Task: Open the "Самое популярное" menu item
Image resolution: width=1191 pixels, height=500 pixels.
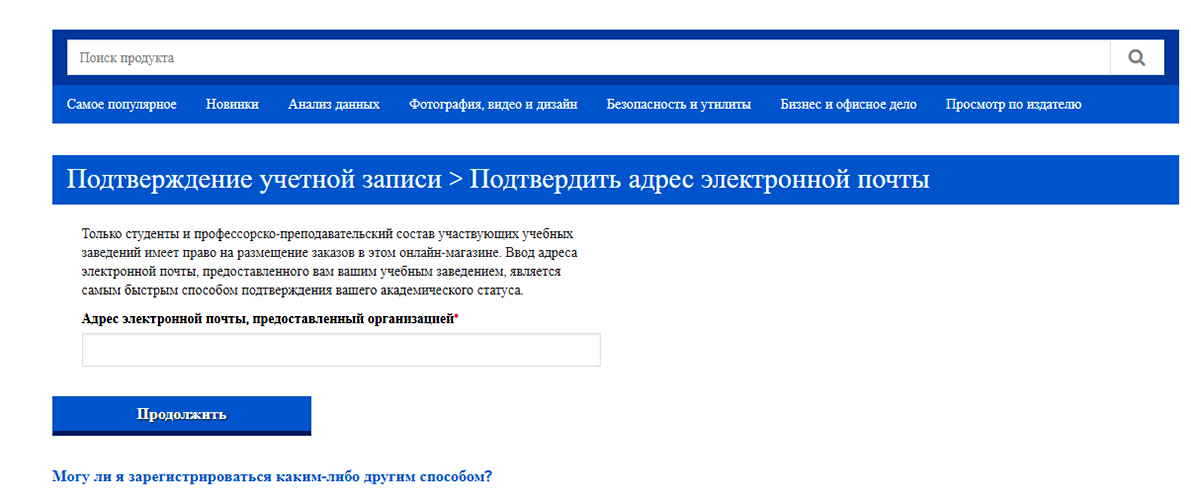Action: coord(122,104)
